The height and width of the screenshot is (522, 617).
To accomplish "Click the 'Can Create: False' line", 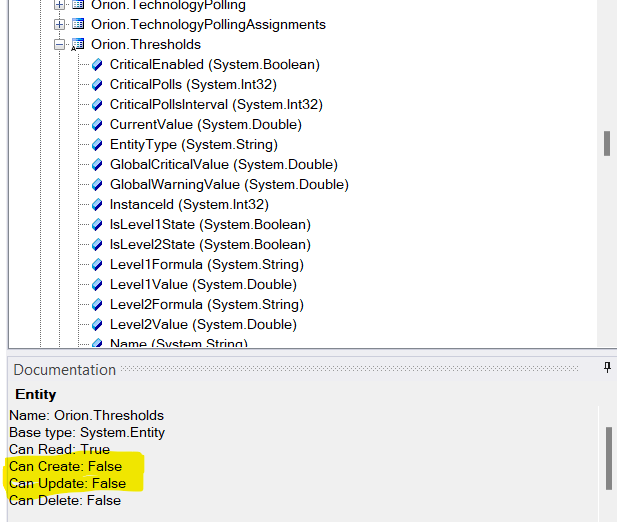I will coord(66,466).
